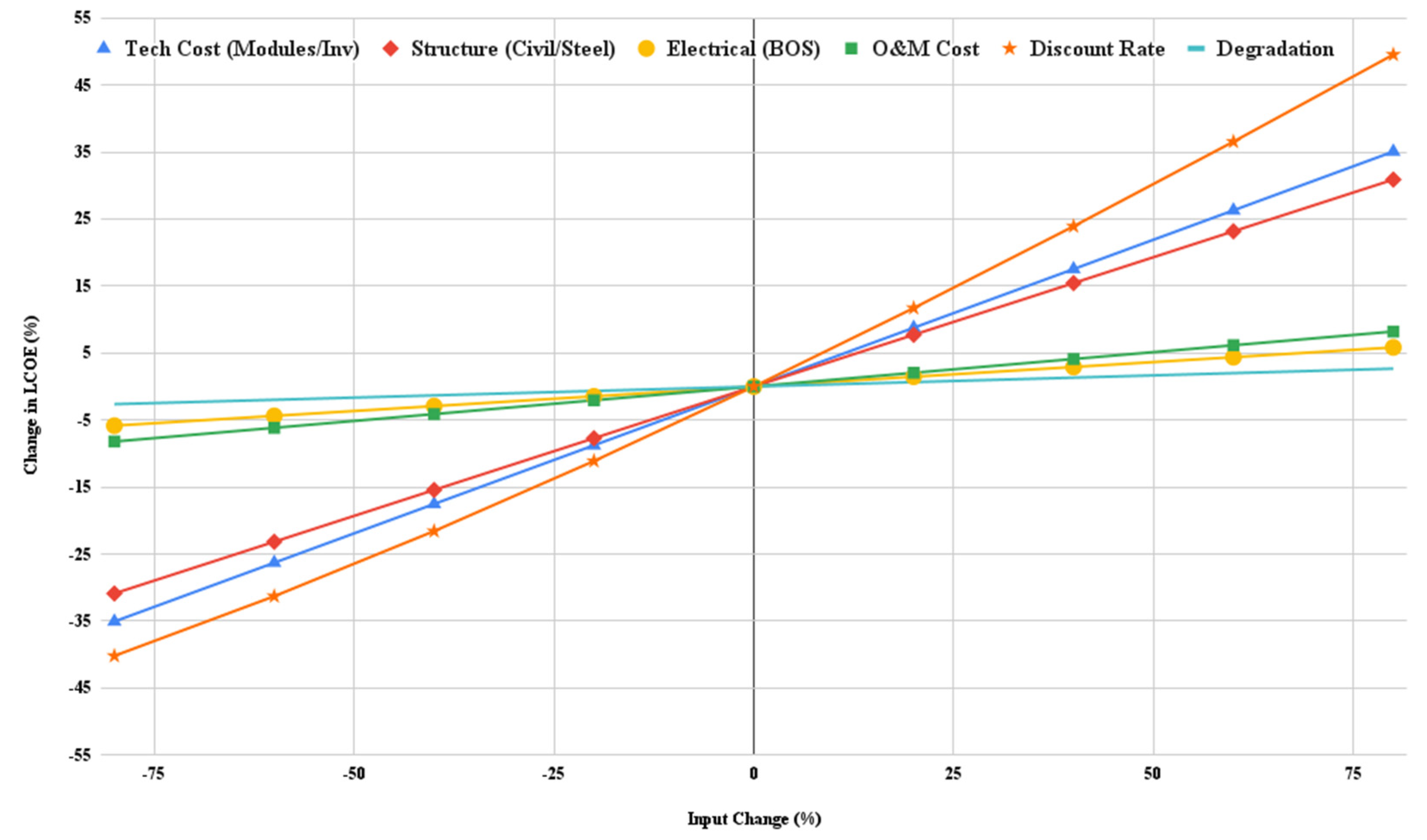Click the rightmost red diamond data point

1393,180
